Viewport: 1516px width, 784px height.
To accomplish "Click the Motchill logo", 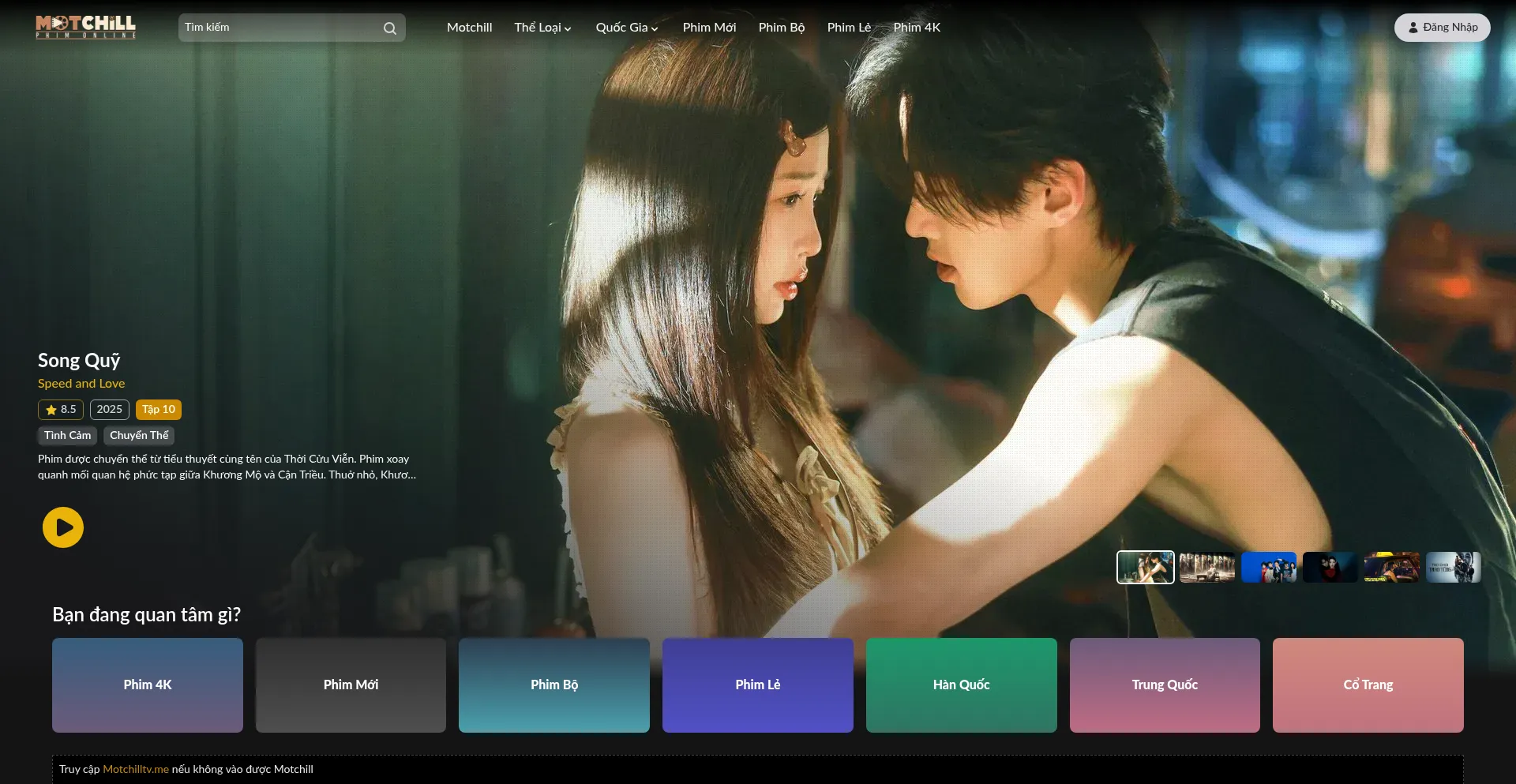I will point(85,27).
